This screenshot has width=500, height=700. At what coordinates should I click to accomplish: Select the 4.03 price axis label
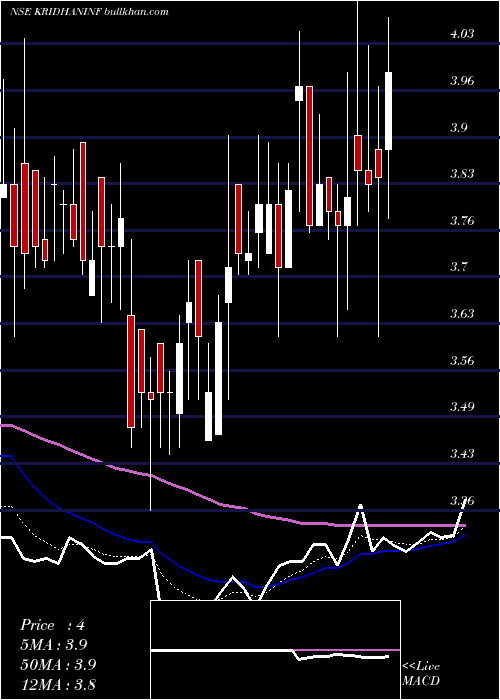[x=462, y=34]
